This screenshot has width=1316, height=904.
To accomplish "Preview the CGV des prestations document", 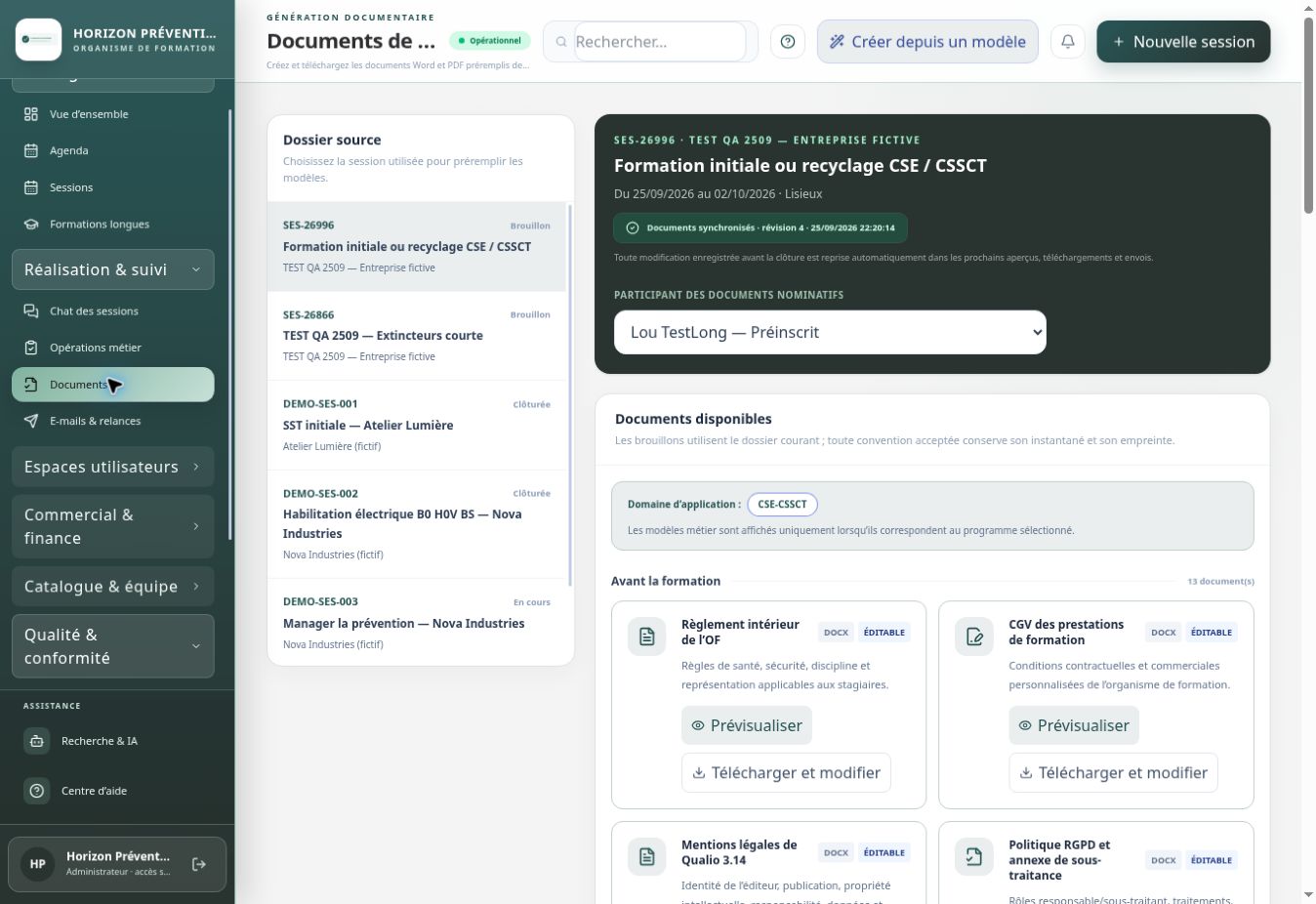I will (1074, 725).
